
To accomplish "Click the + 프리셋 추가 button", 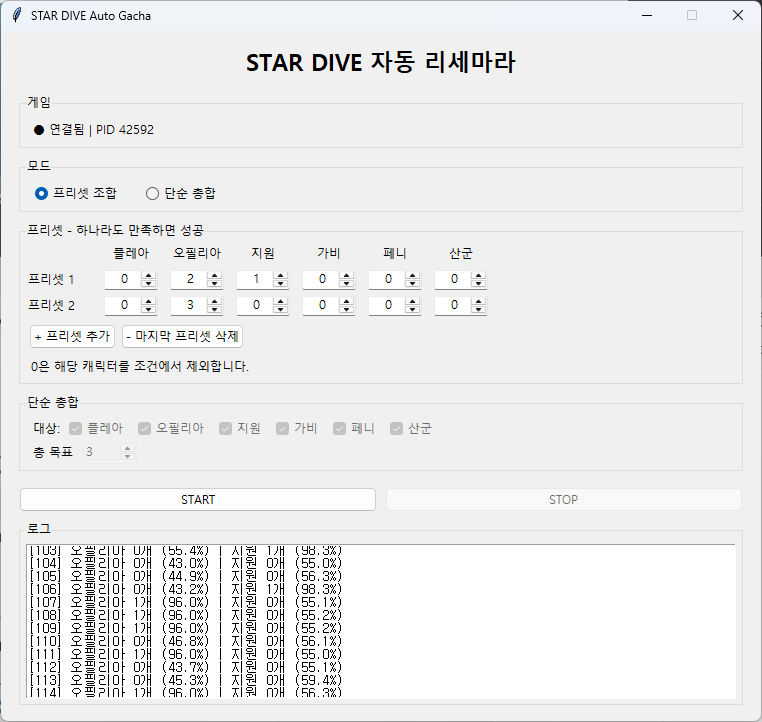I will 72,336.
